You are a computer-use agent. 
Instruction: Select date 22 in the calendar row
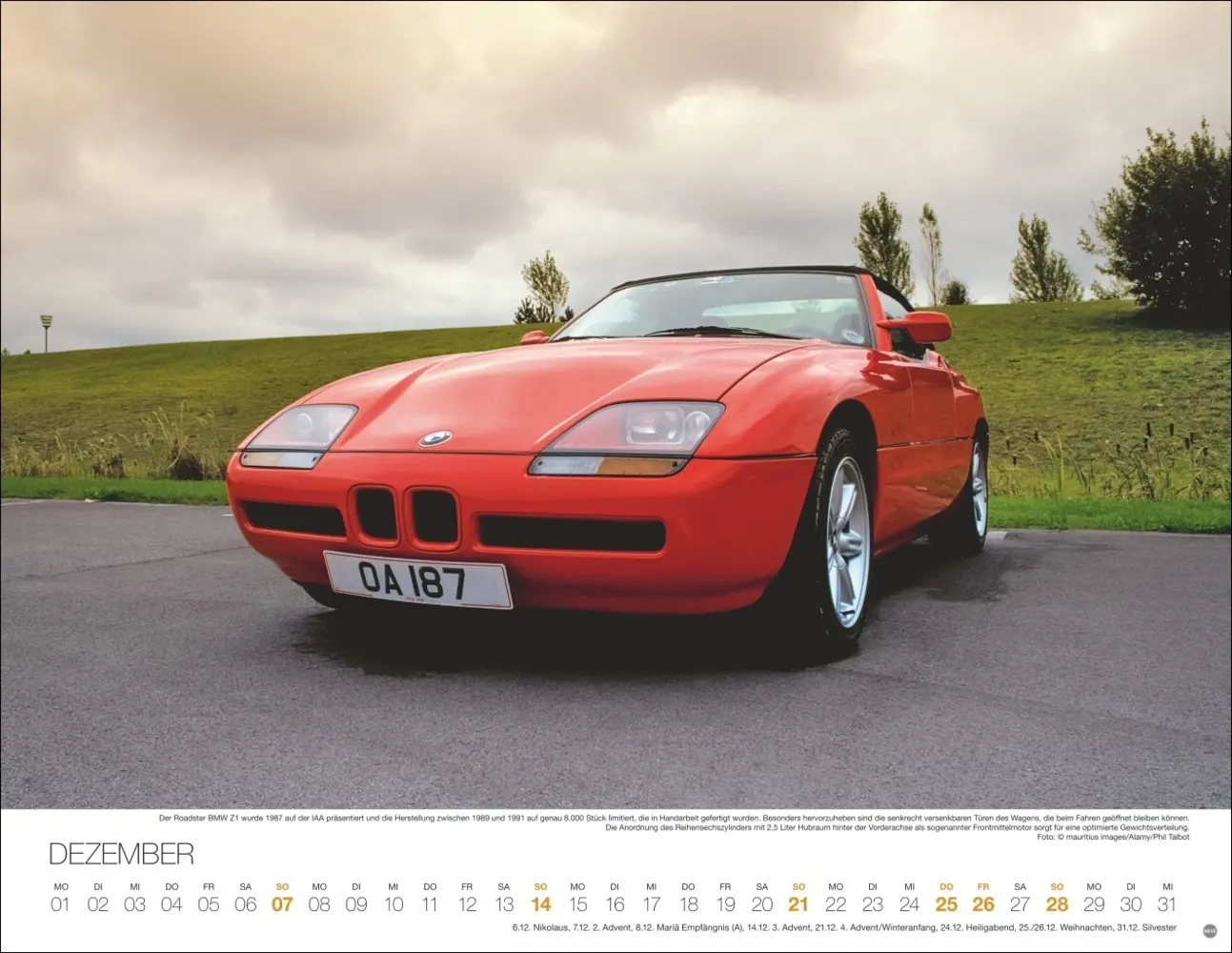pyautogui.click(x=836, y=904)
